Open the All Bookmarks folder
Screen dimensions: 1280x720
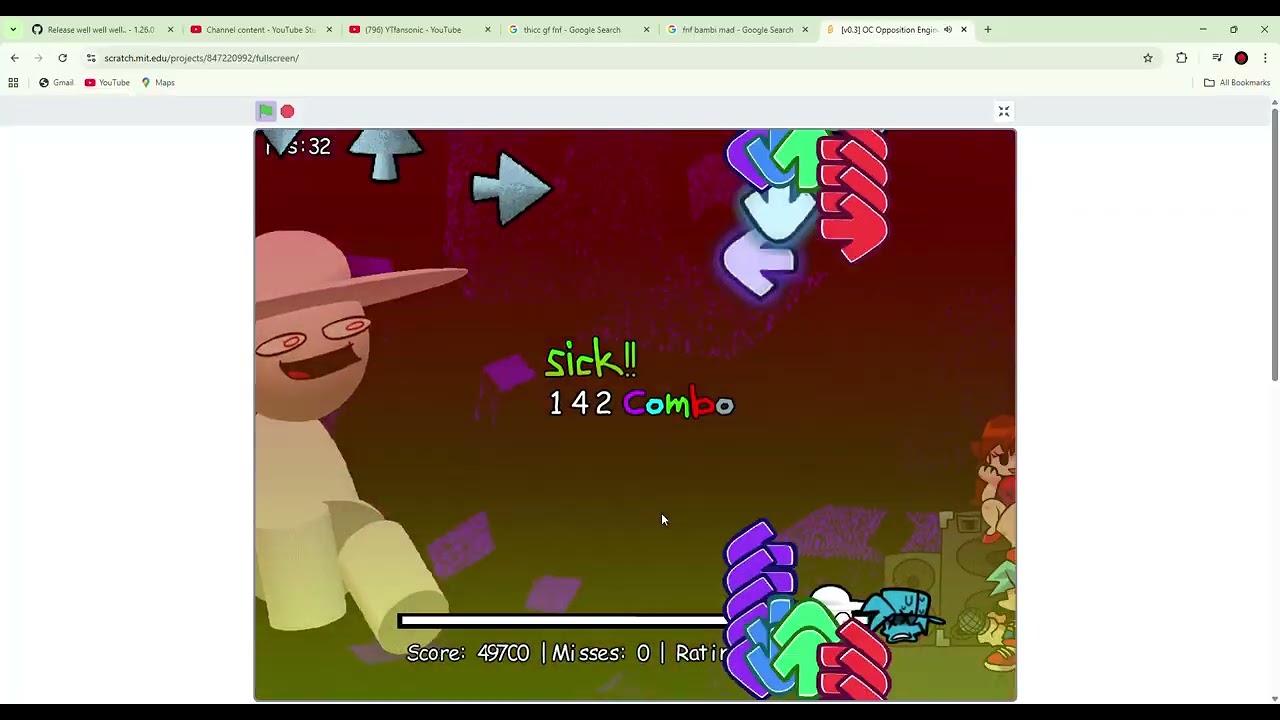tap(1237, 83)
